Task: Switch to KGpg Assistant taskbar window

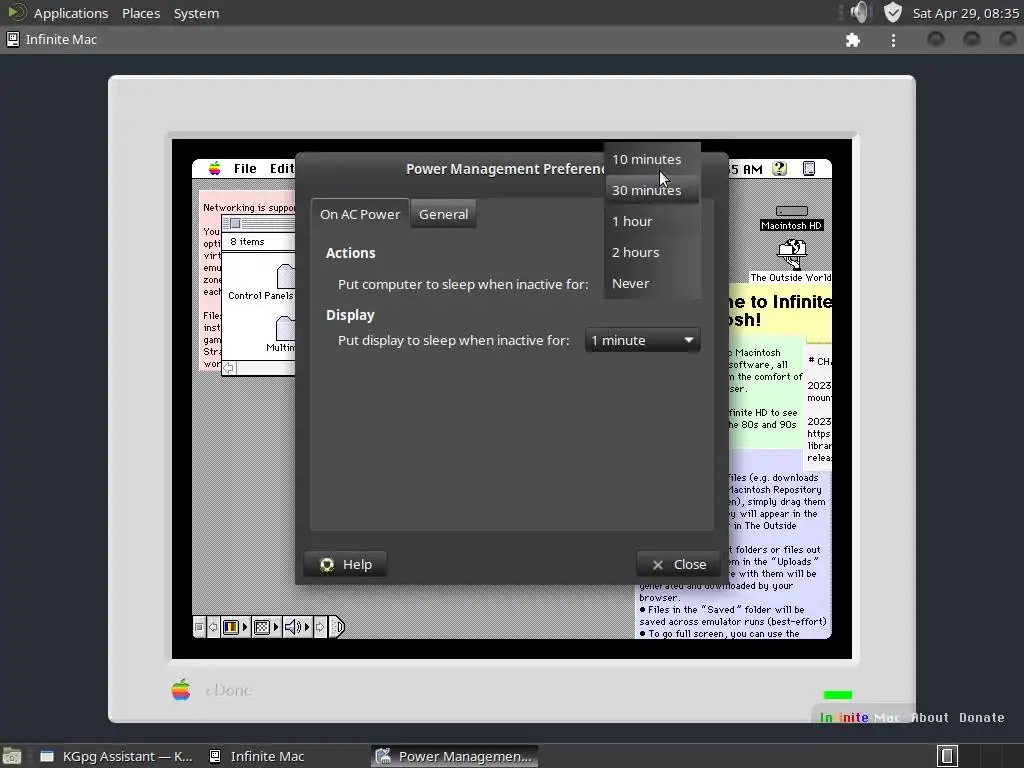Action: tap(118, 756)
